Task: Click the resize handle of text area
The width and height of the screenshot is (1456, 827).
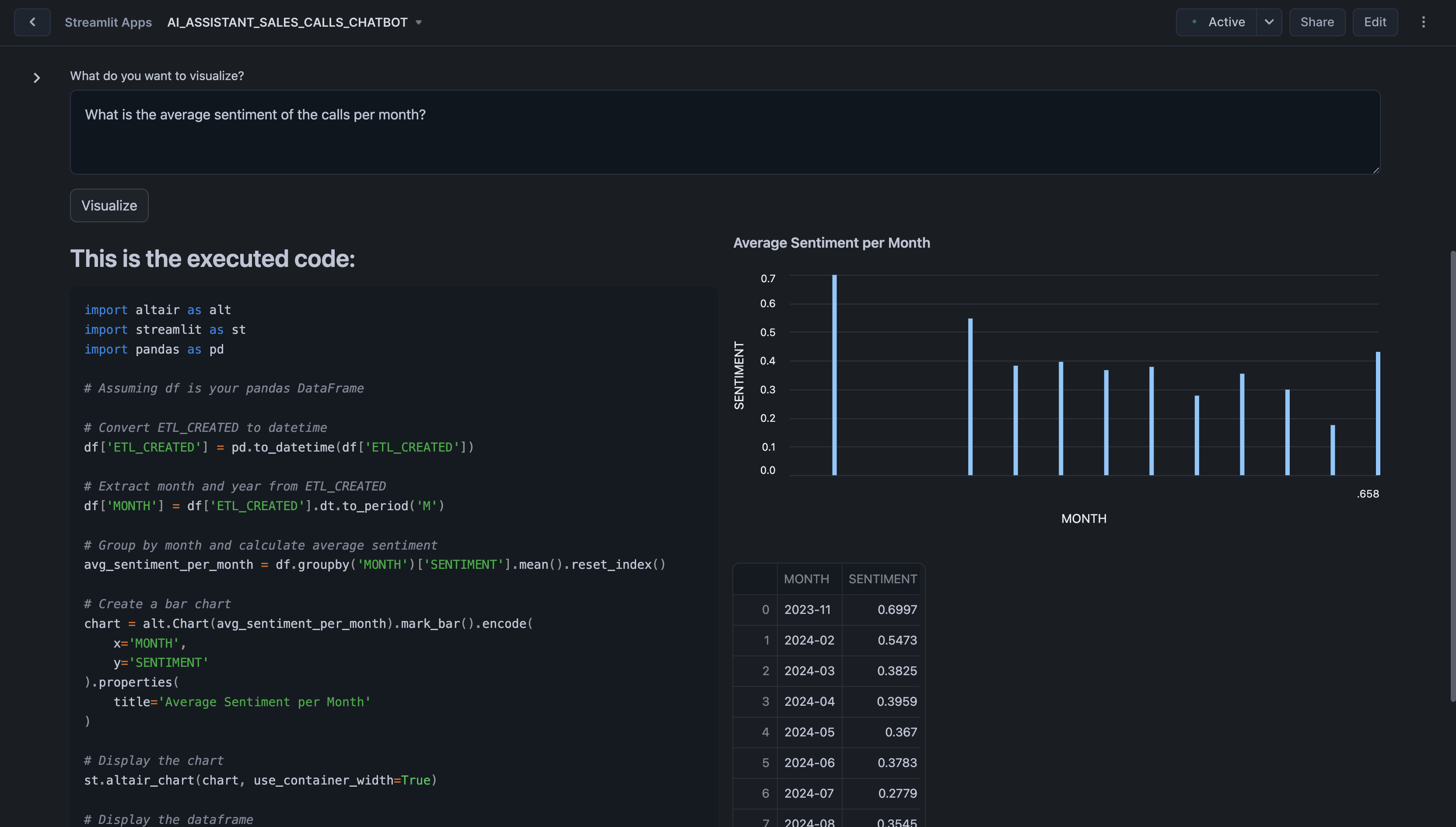Action: [1376, 170]
